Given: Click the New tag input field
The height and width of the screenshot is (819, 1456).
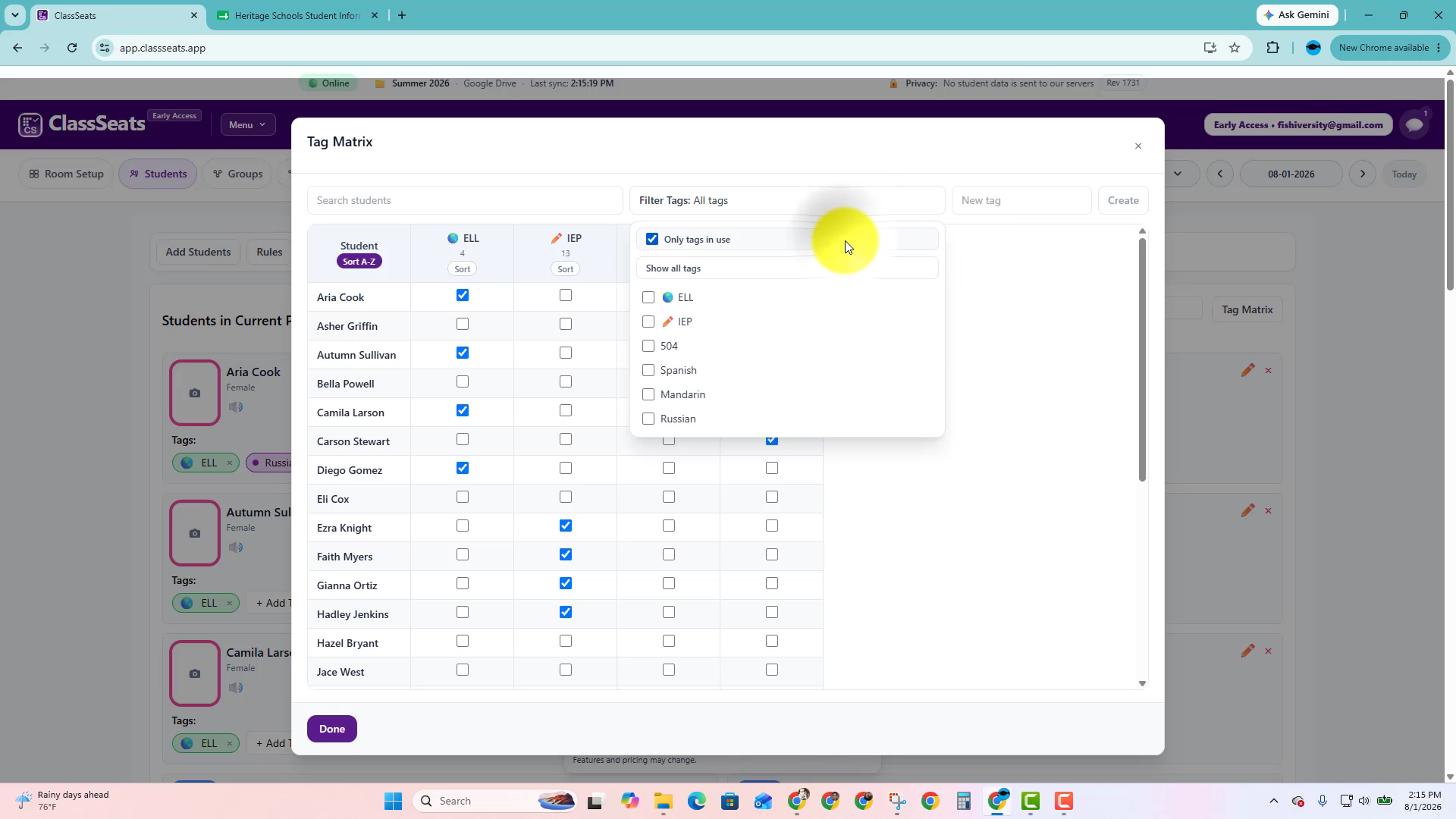Looking at the screenshot, I should (x=1021, y=200).
